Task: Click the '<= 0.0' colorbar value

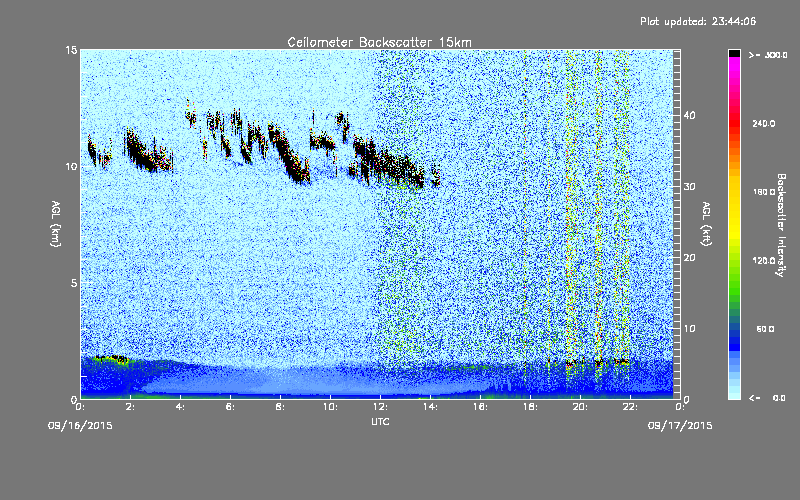Action: (768, 398)
